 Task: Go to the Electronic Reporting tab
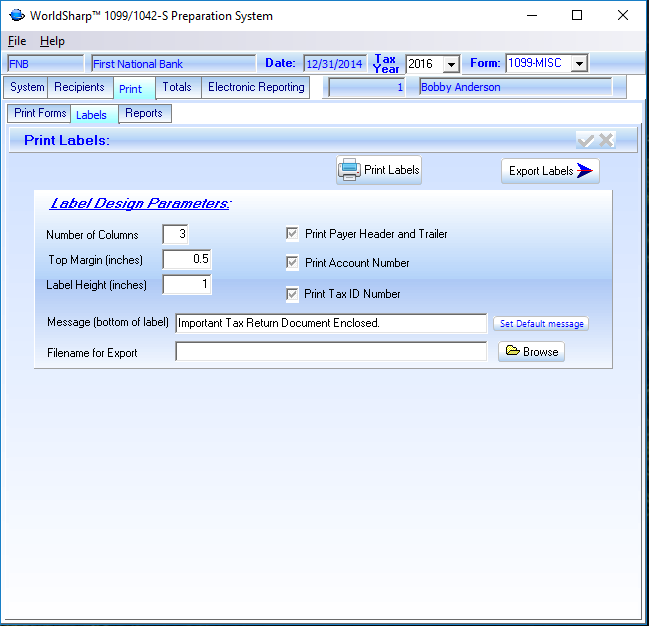coord(256,87)
